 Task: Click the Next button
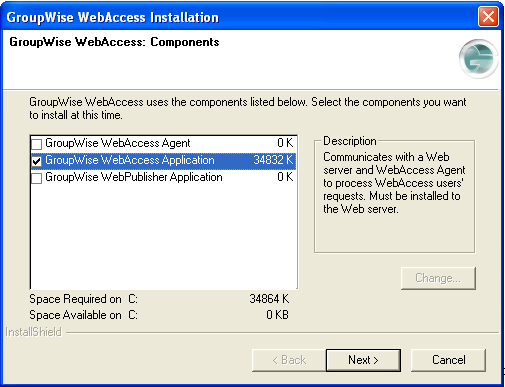click(363, 360)
